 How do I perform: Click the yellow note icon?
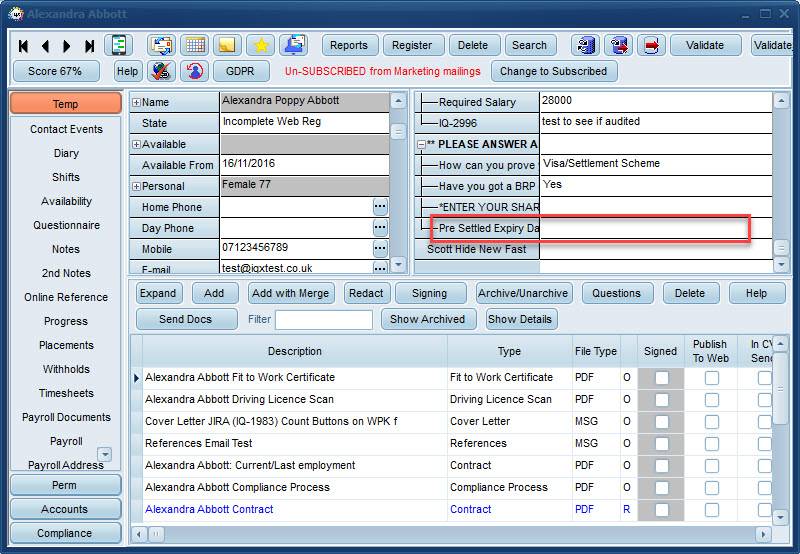click(228, 45)
